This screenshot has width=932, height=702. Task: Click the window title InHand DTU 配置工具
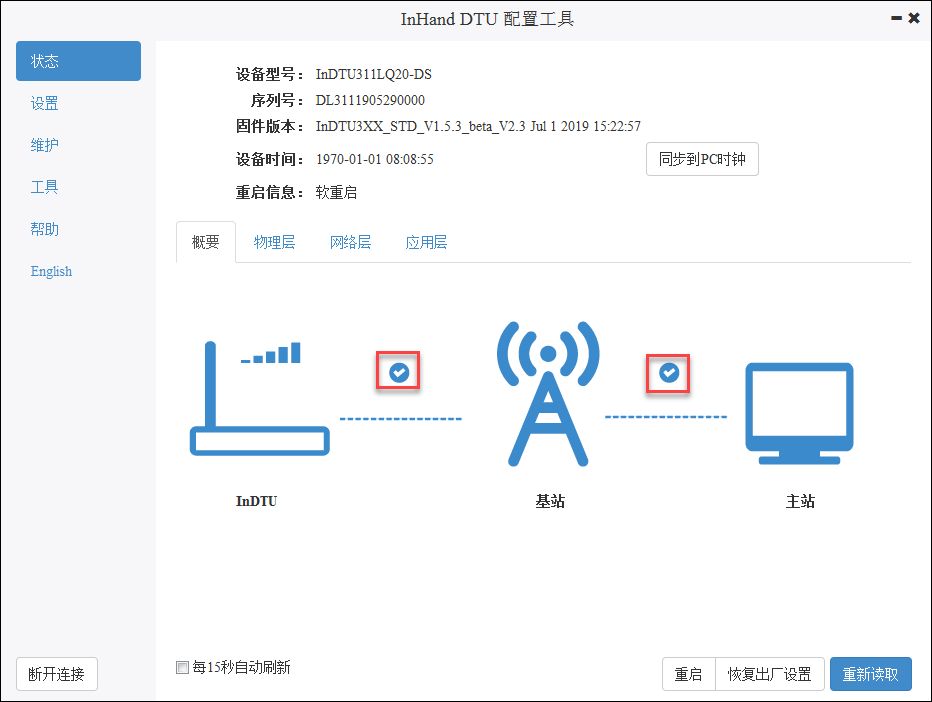click(487, 19)
